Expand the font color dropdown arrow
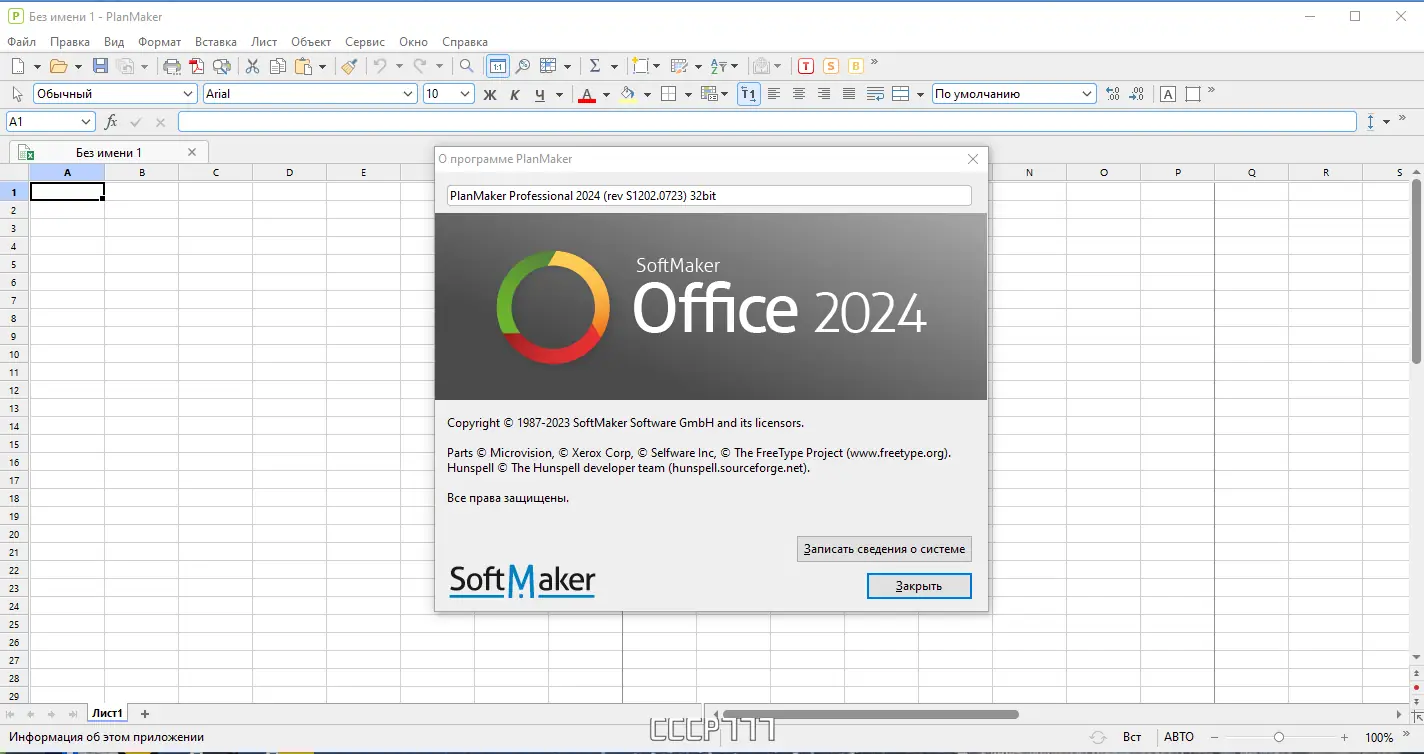The width and height of the screenshot is (1424, 754). click(x=606, y=95)
